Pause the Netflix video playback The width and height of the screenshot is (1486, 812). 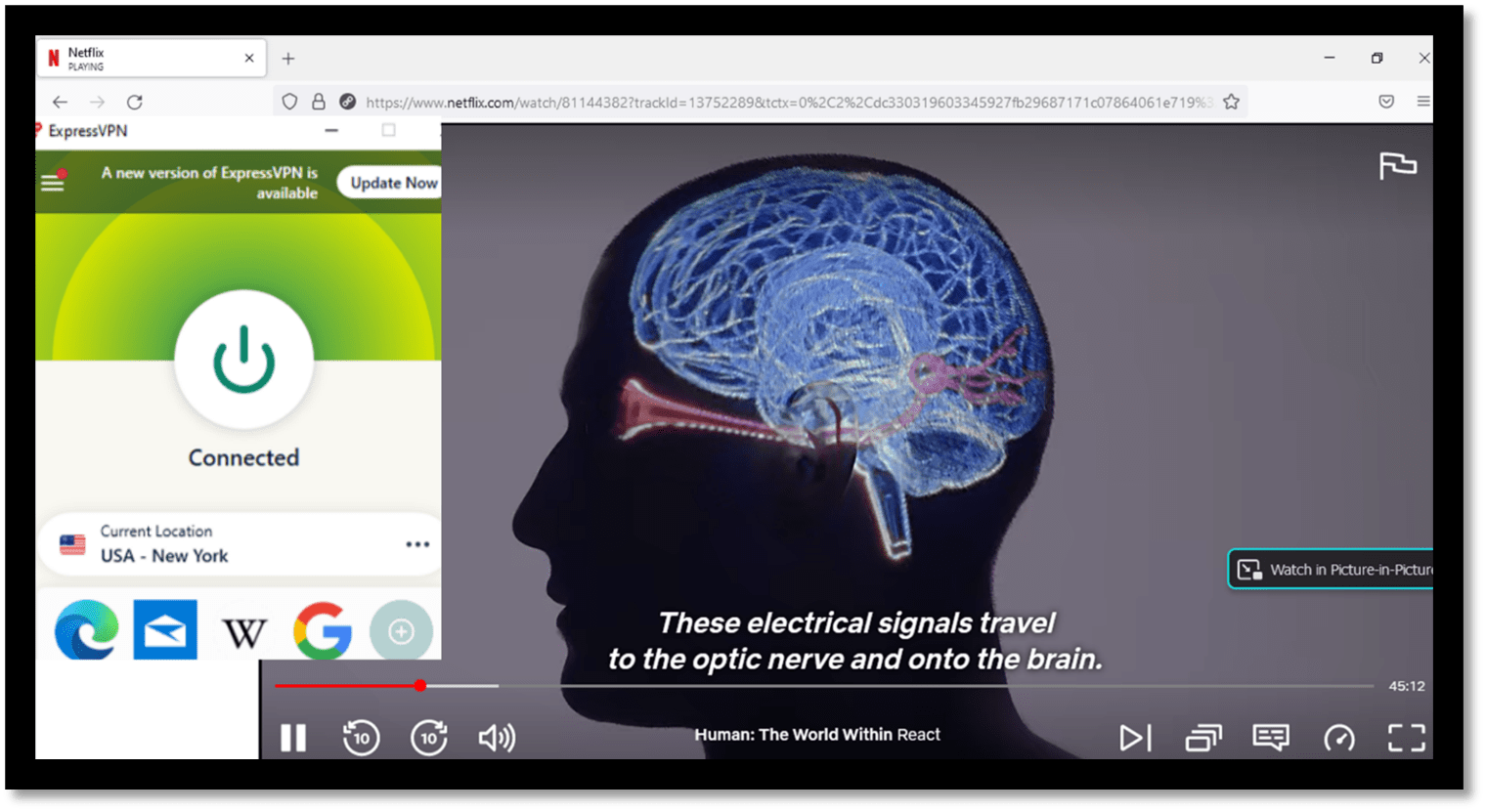point(293,738)
